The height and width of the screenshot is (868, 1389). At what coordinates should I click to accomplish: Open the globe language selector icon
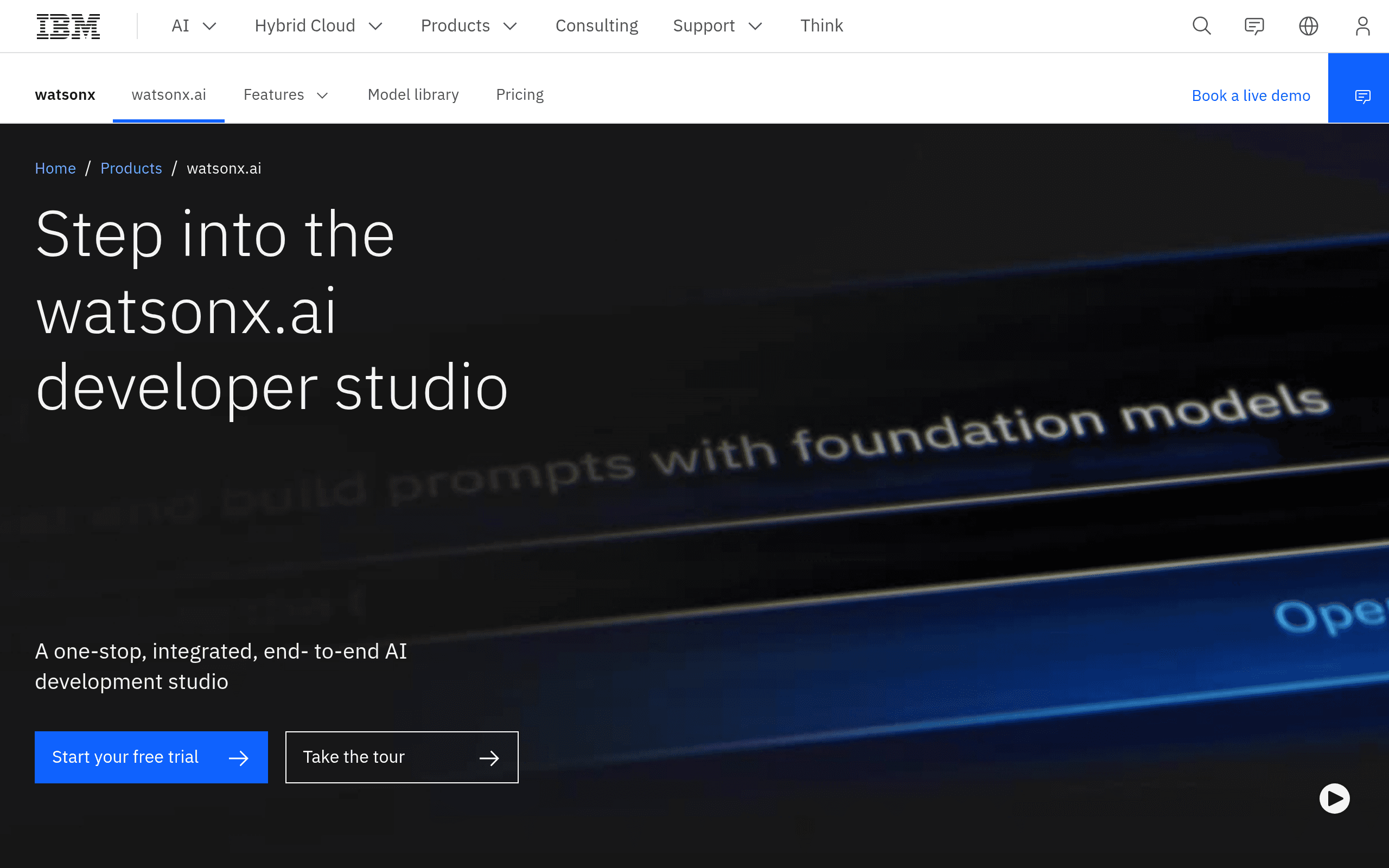point(1308,26)
